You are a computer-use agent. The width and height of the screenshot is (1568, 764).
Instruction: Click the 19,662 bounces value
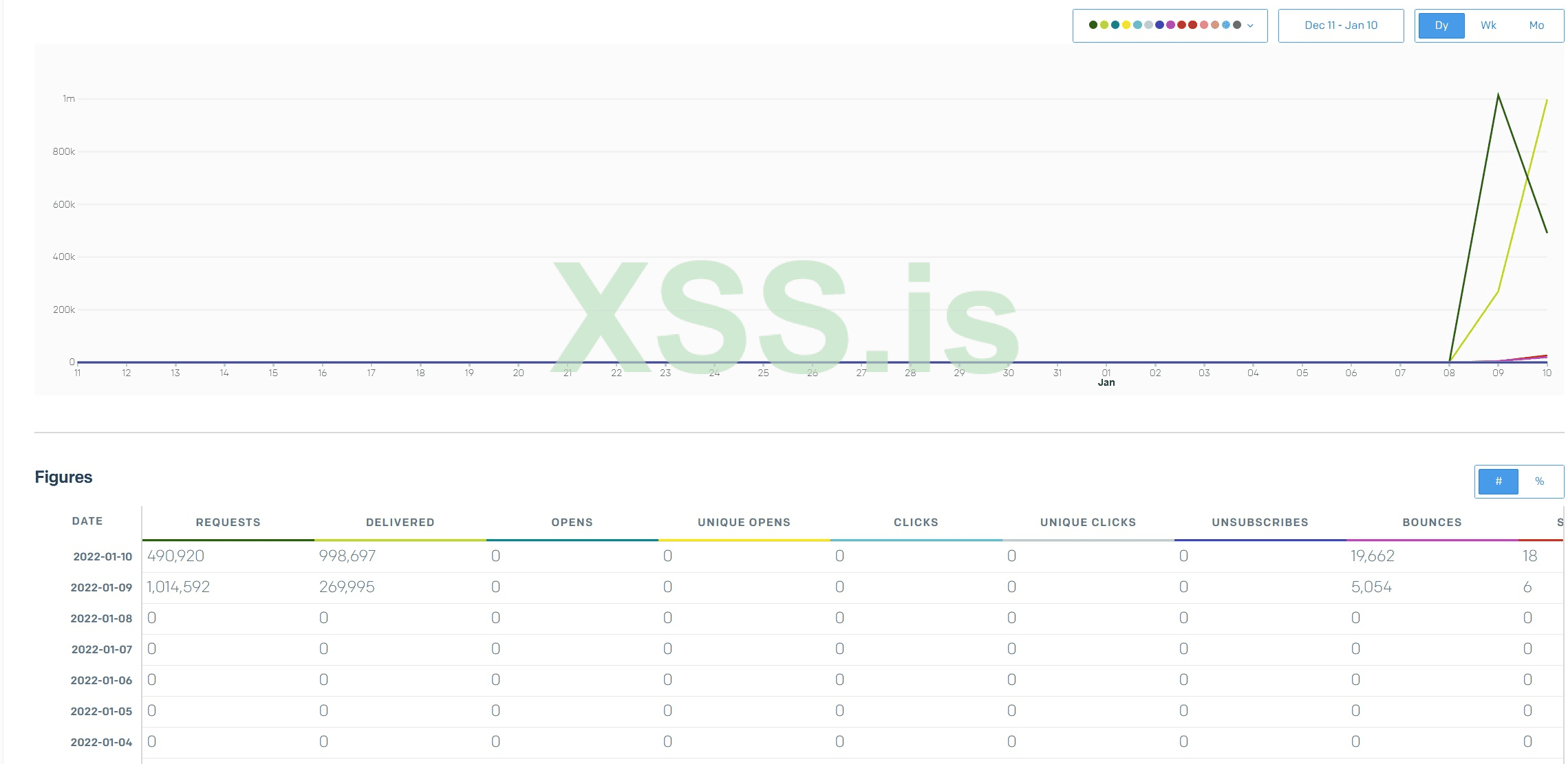click(1372, 556)
